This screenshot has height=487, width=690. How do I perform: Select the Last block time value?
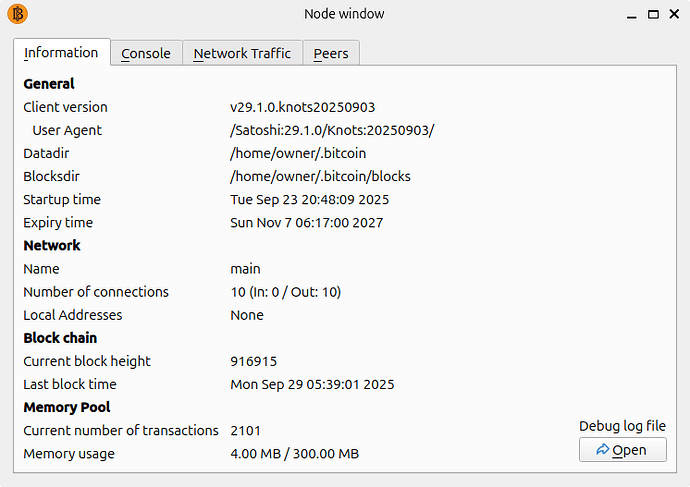click(312, 384)
